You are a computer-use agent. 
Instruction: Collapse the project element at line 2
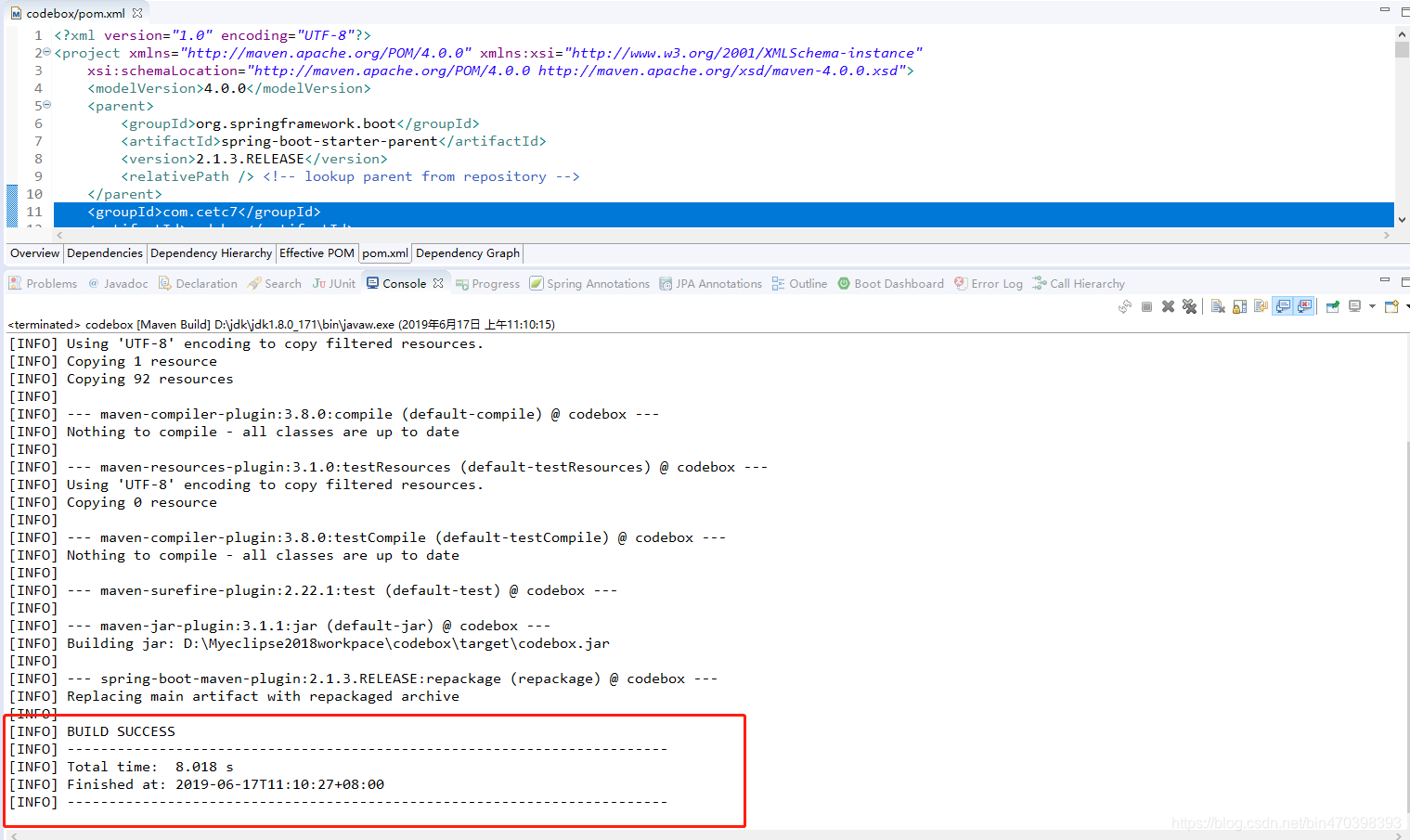(46, 53)
